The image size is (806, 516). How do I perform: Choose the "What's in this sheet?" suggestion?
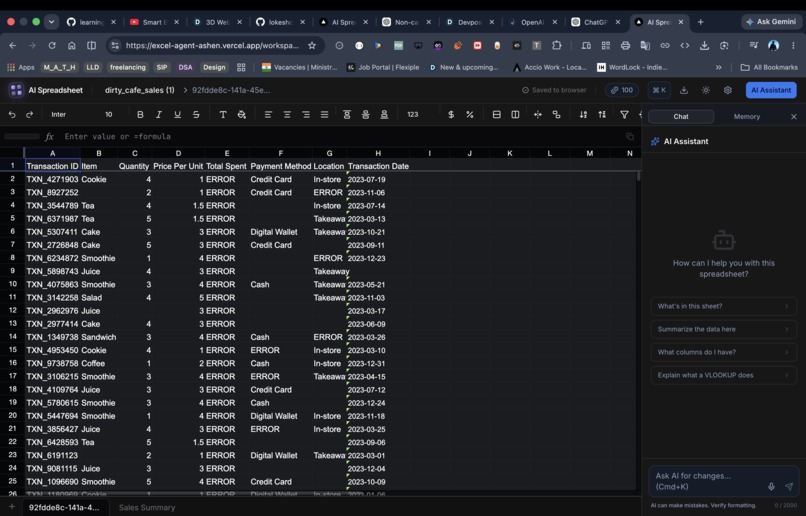(723, 306)
